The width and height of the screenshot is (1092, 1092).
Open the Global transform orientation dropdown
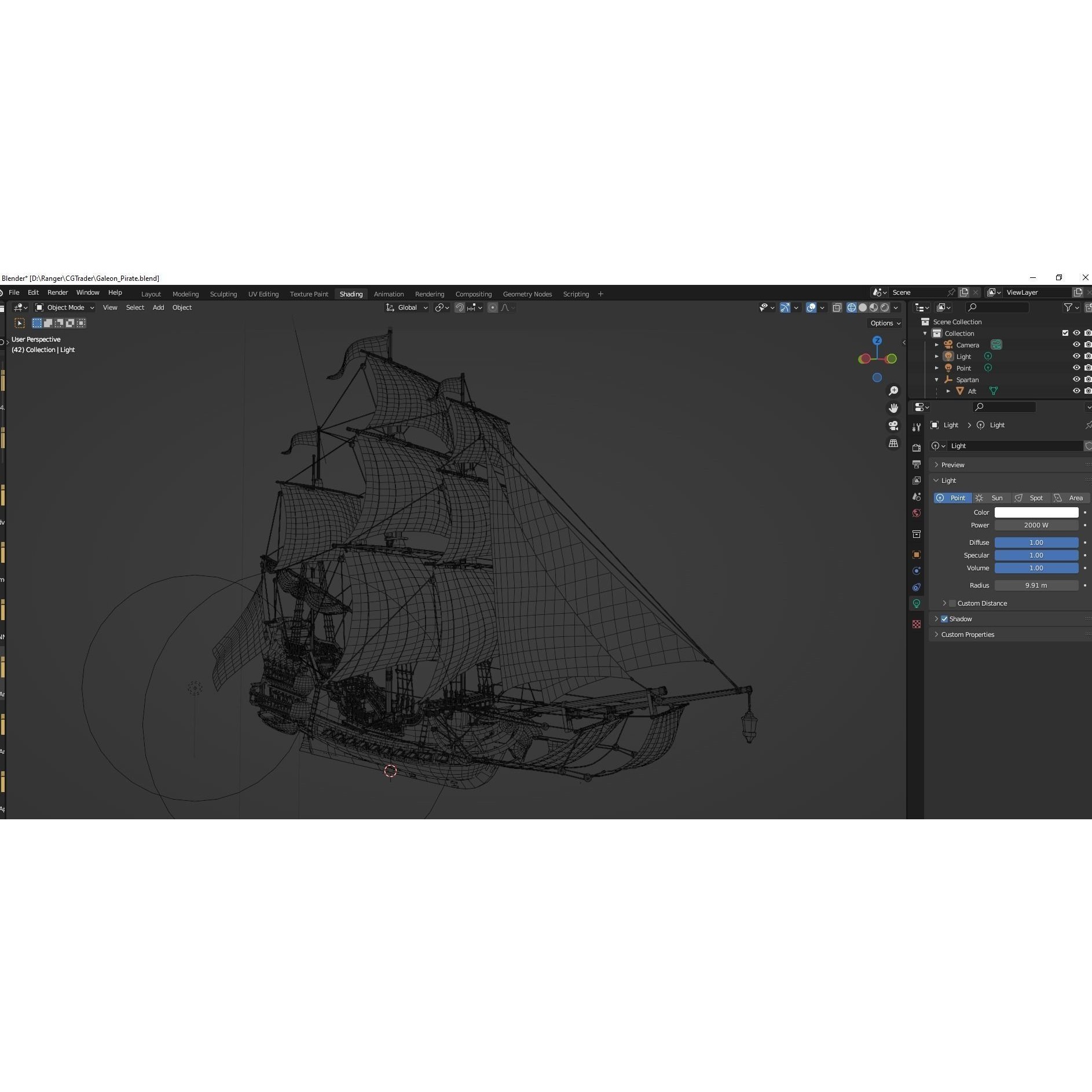pos(407,307)
